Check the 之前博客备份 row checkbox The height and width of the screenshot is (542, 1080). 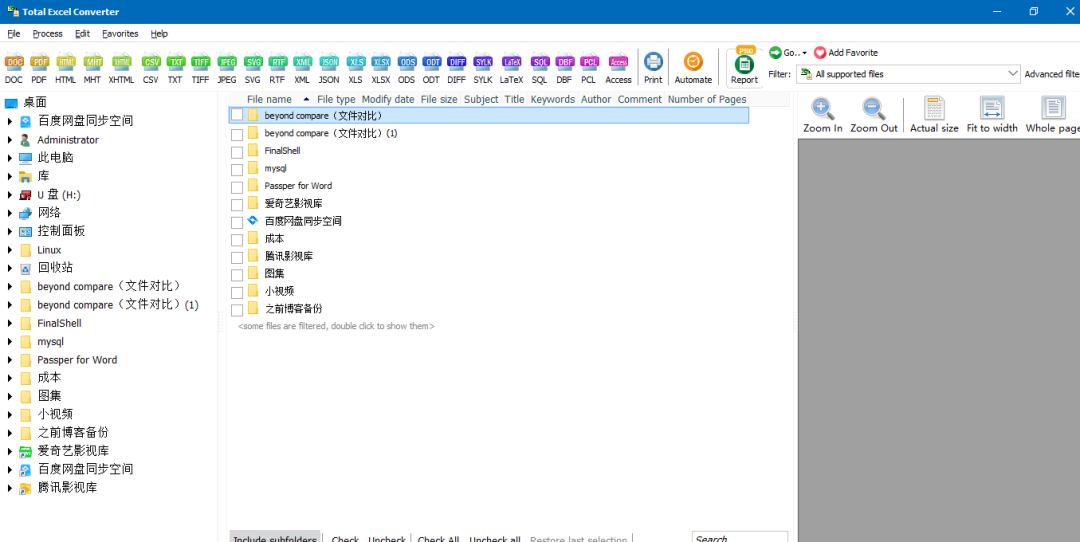(x=237, y=310)
